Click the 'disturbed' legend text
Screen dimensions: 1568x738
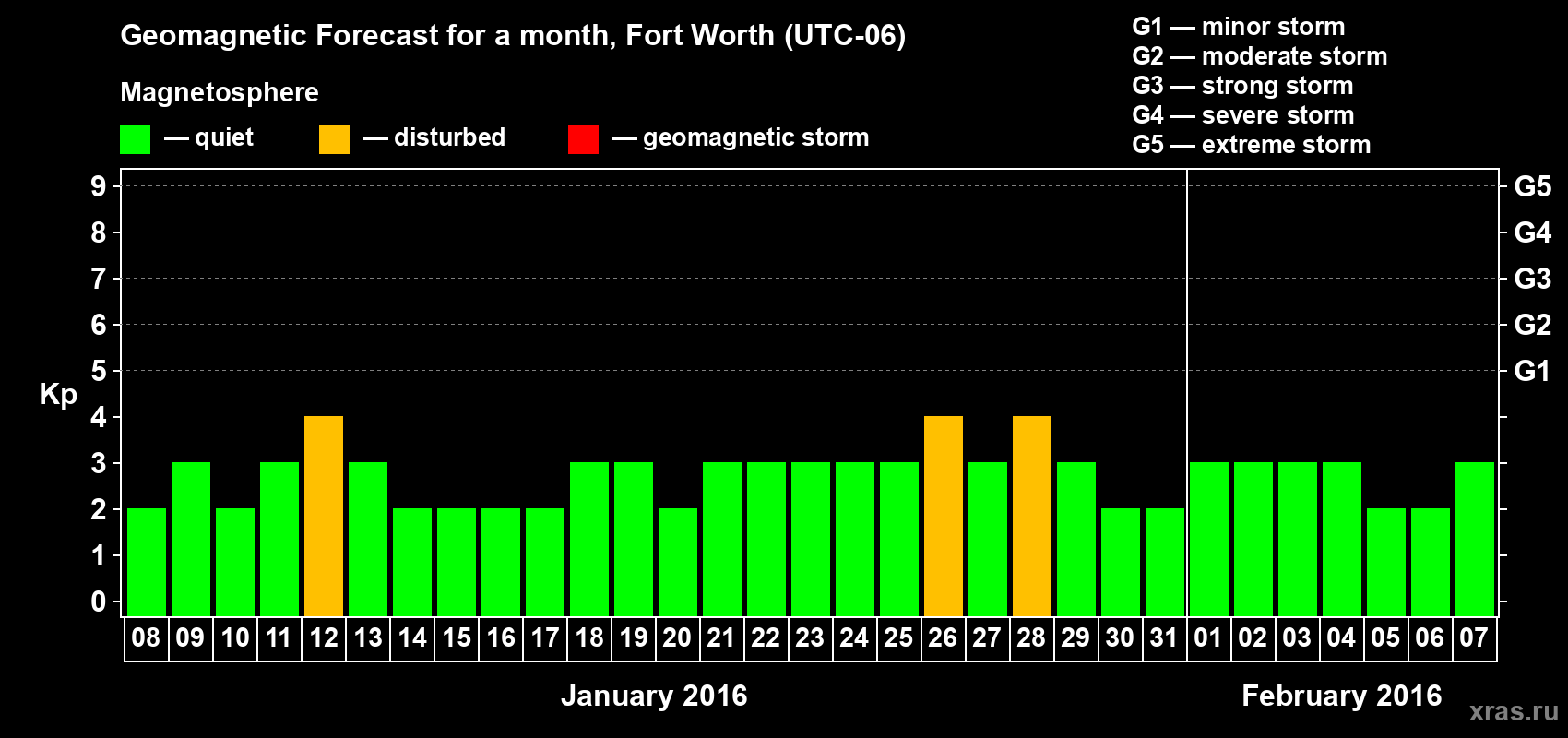click(x=449, y=137)
